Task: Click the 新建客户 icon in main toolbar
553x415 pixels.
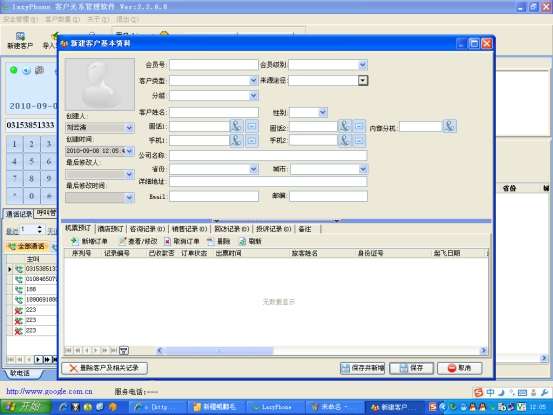Action: point(20,36)
